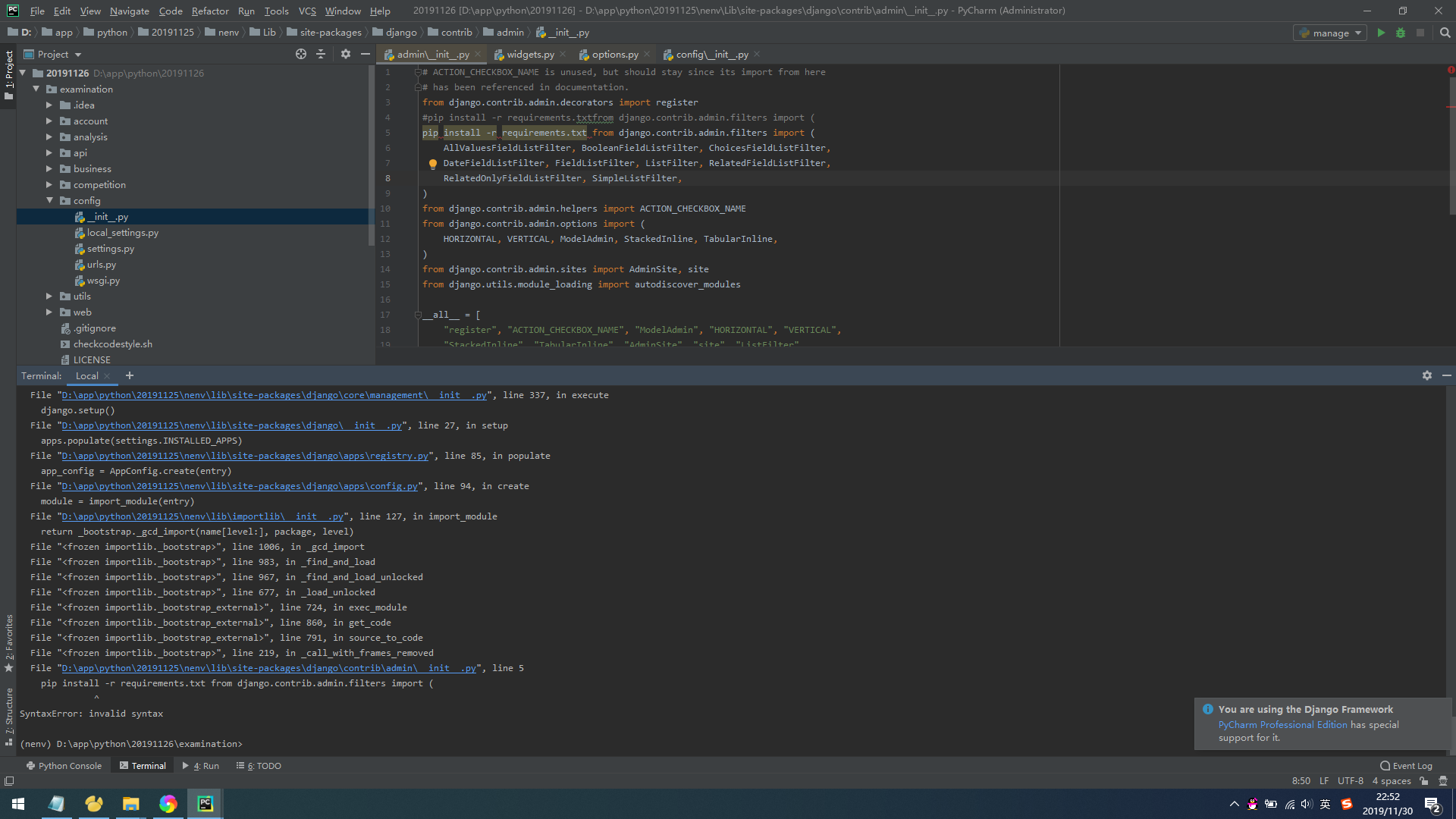Open Terminal panel settings gear

pos(1426,375)
